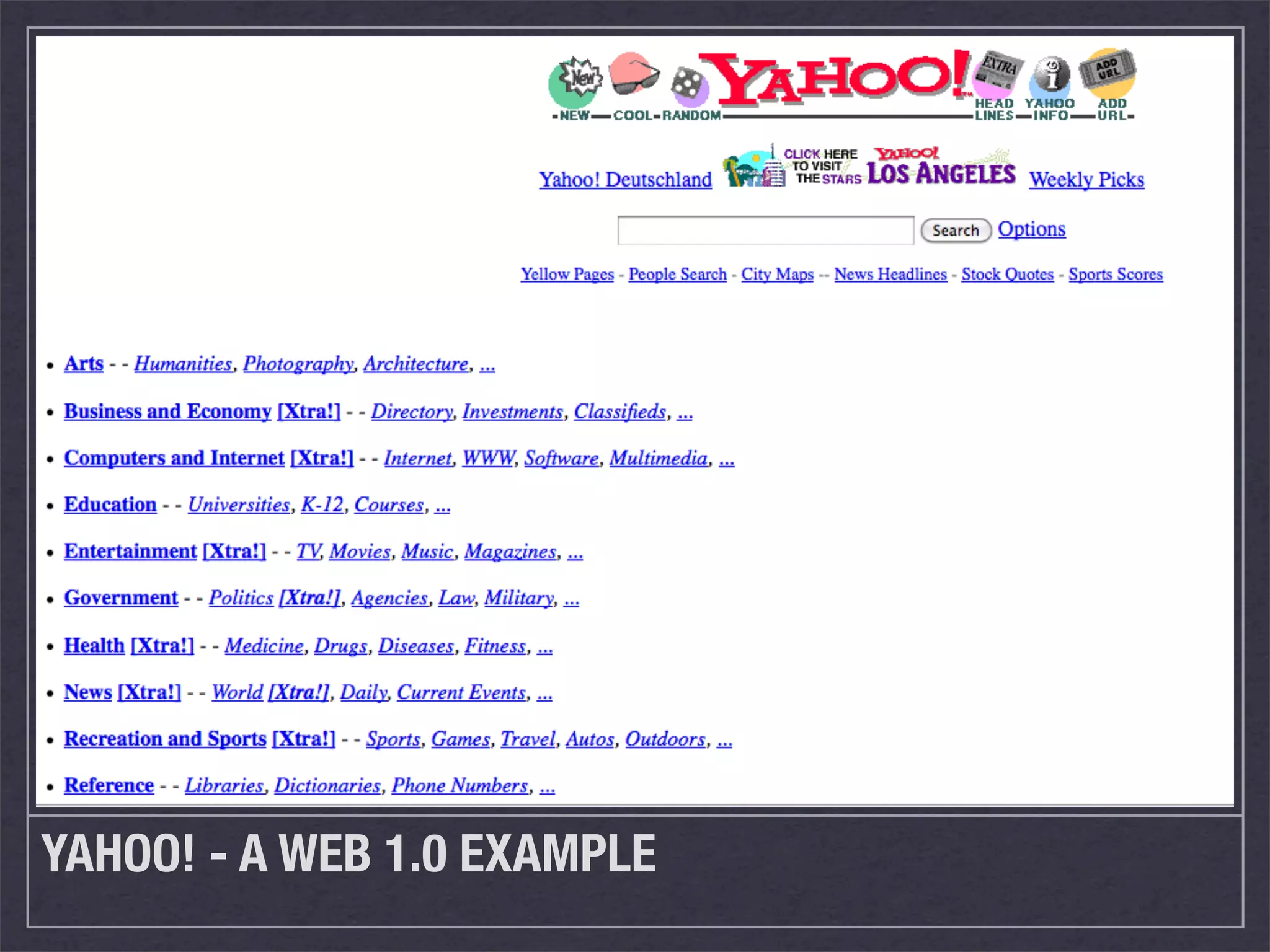Screen dimensions: 1270x952
Task: Open Law subcategory
Action: tap(456, 598)
